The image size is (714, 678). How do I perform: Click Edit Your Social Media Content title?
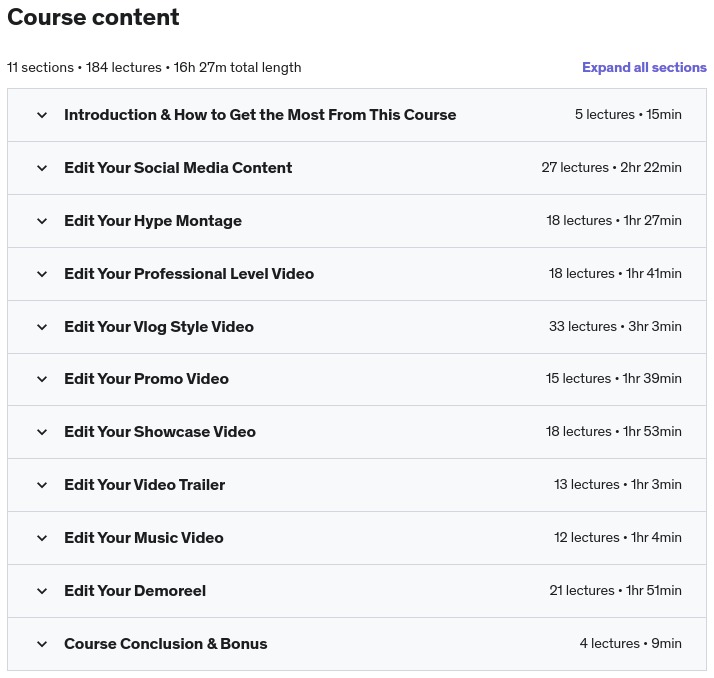coord(178,168)
